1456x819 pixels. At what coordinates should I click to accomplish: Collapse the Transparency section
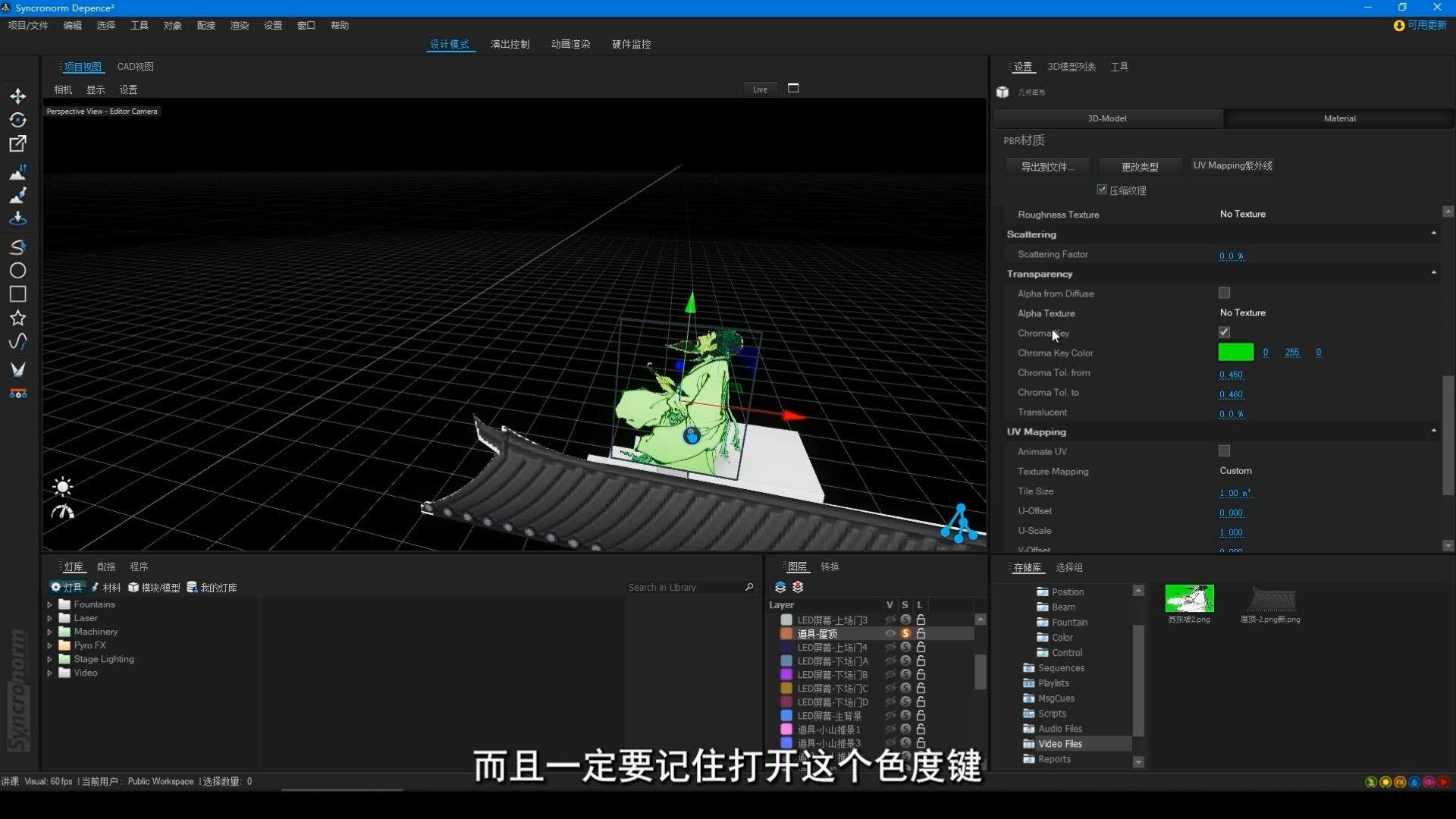pos(1433,273)
